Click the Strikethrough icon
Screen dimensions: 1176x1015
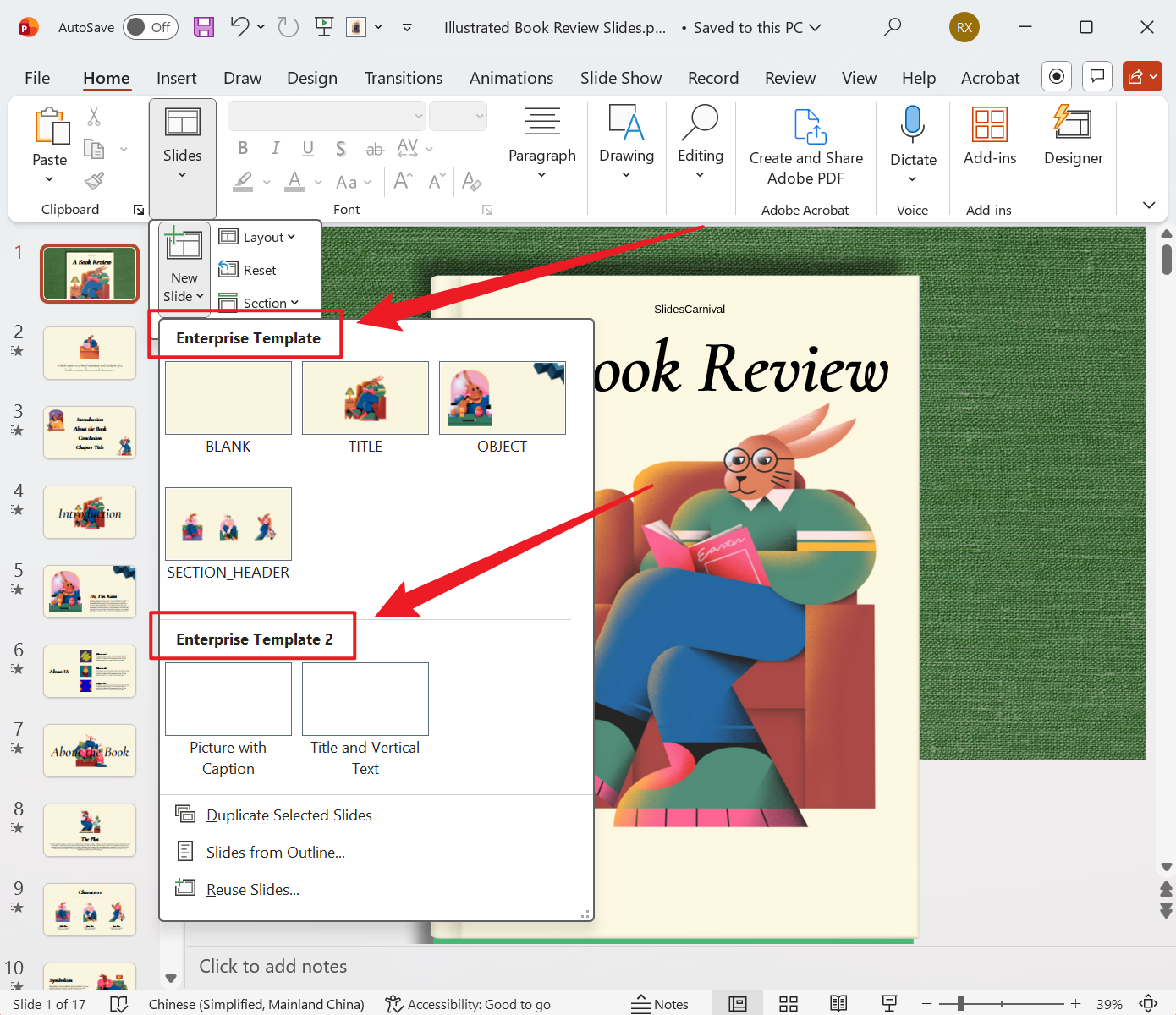coord(373,148)
